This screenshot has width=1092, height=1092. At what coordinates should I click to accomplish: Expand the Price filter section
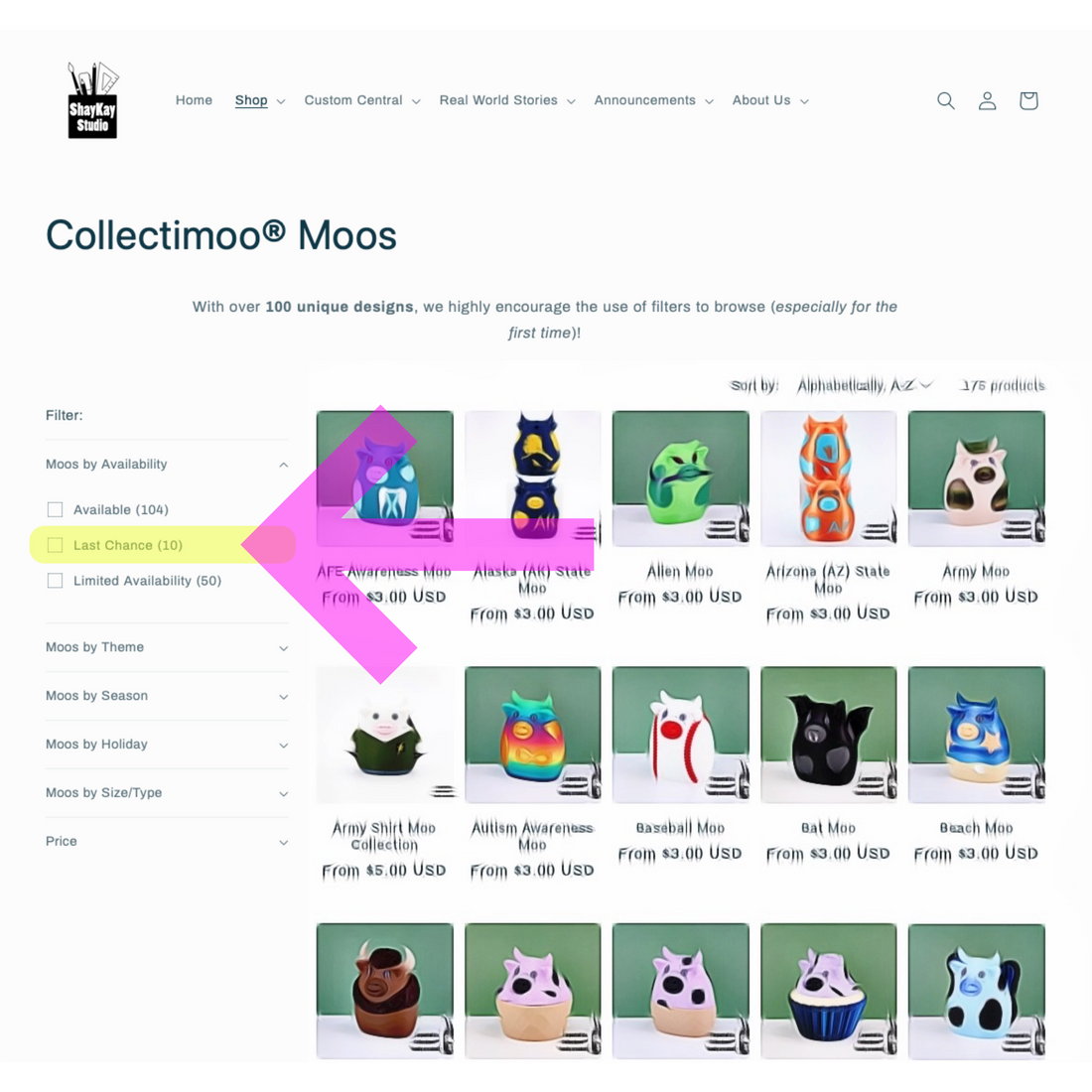tap(167, 841)
